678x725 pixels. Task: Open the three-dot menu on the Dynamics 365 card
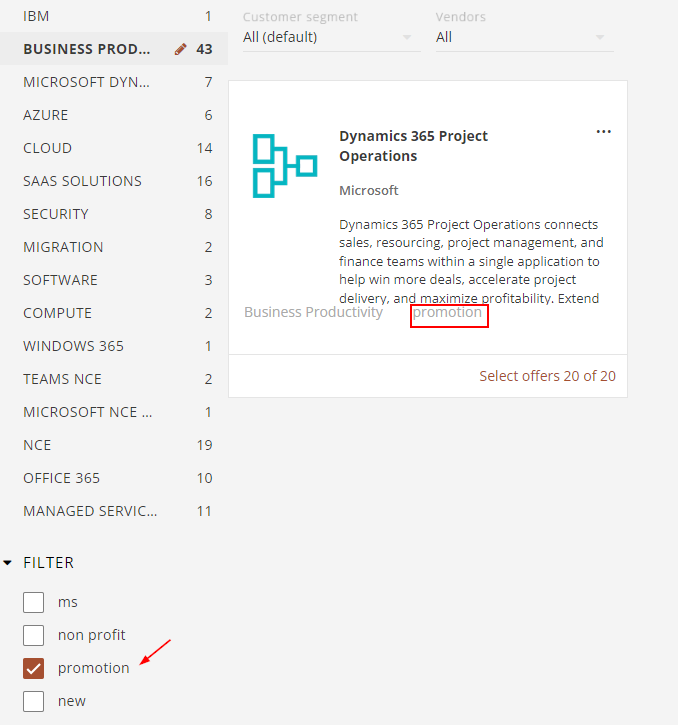pos(604,132)
